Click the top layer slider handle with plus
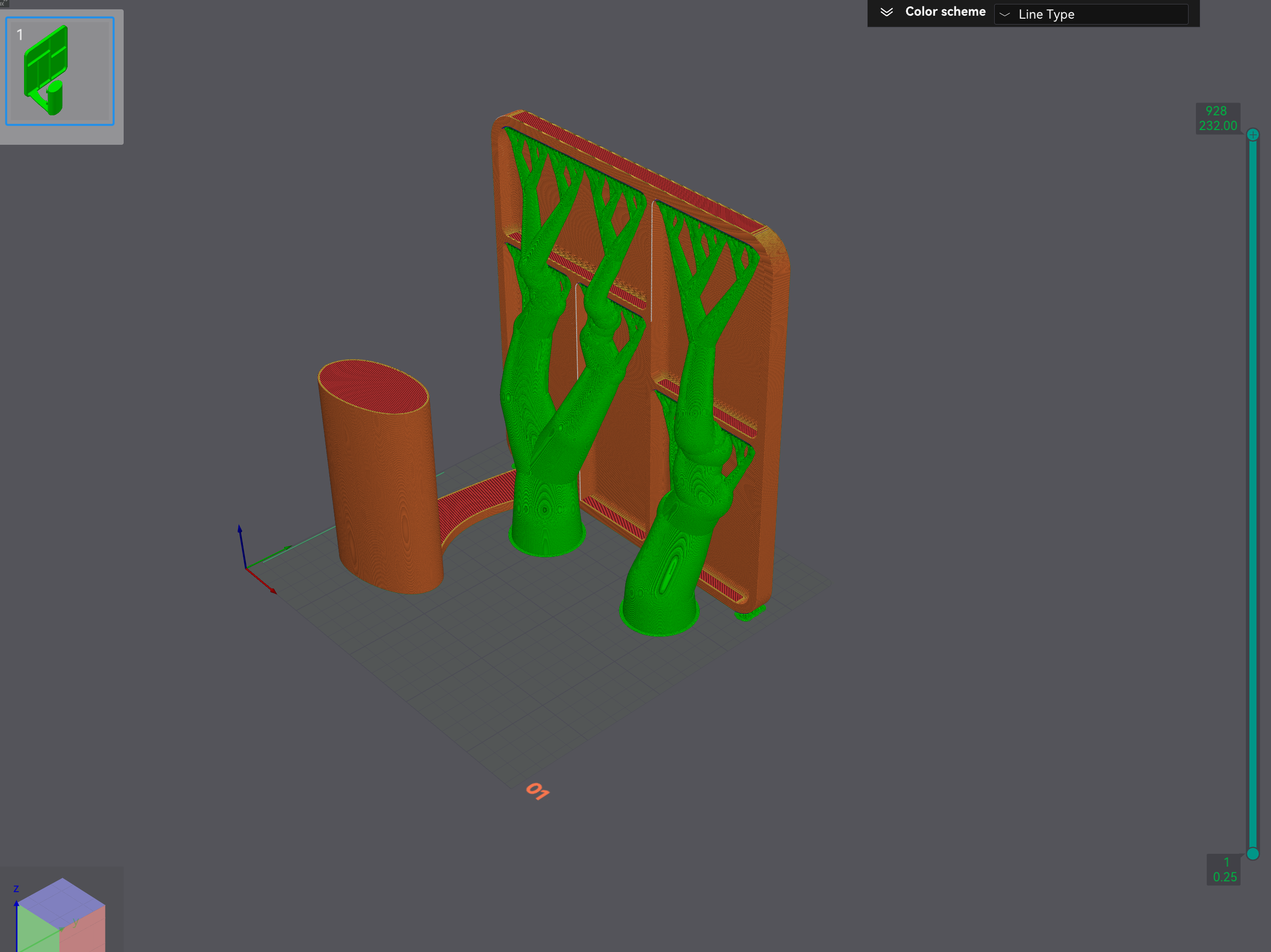The height and width of the screenshot is (952, 1271). [1253, 134]
